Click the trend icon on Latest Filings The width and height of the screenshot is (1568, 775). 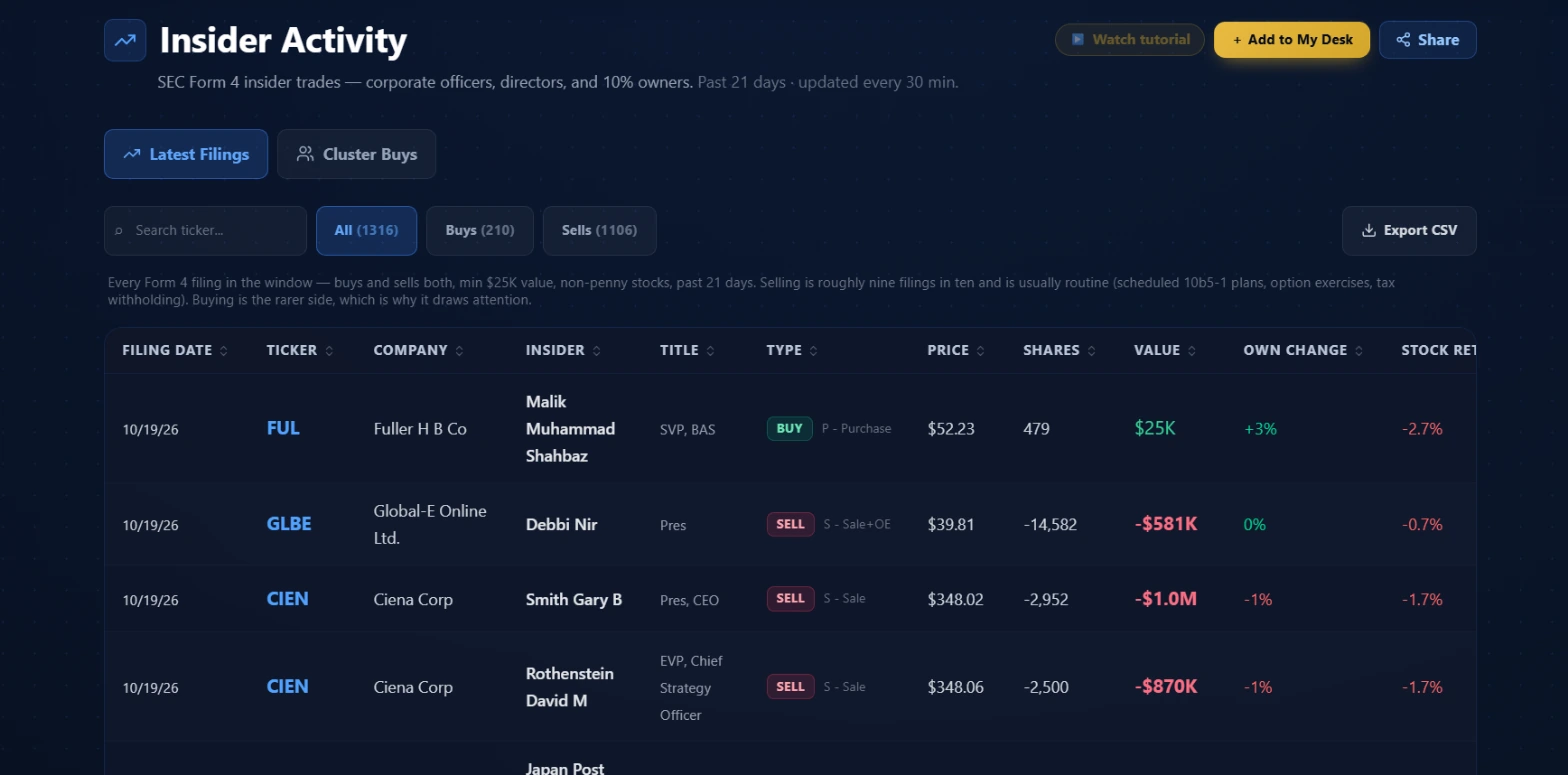coord(131,154)
